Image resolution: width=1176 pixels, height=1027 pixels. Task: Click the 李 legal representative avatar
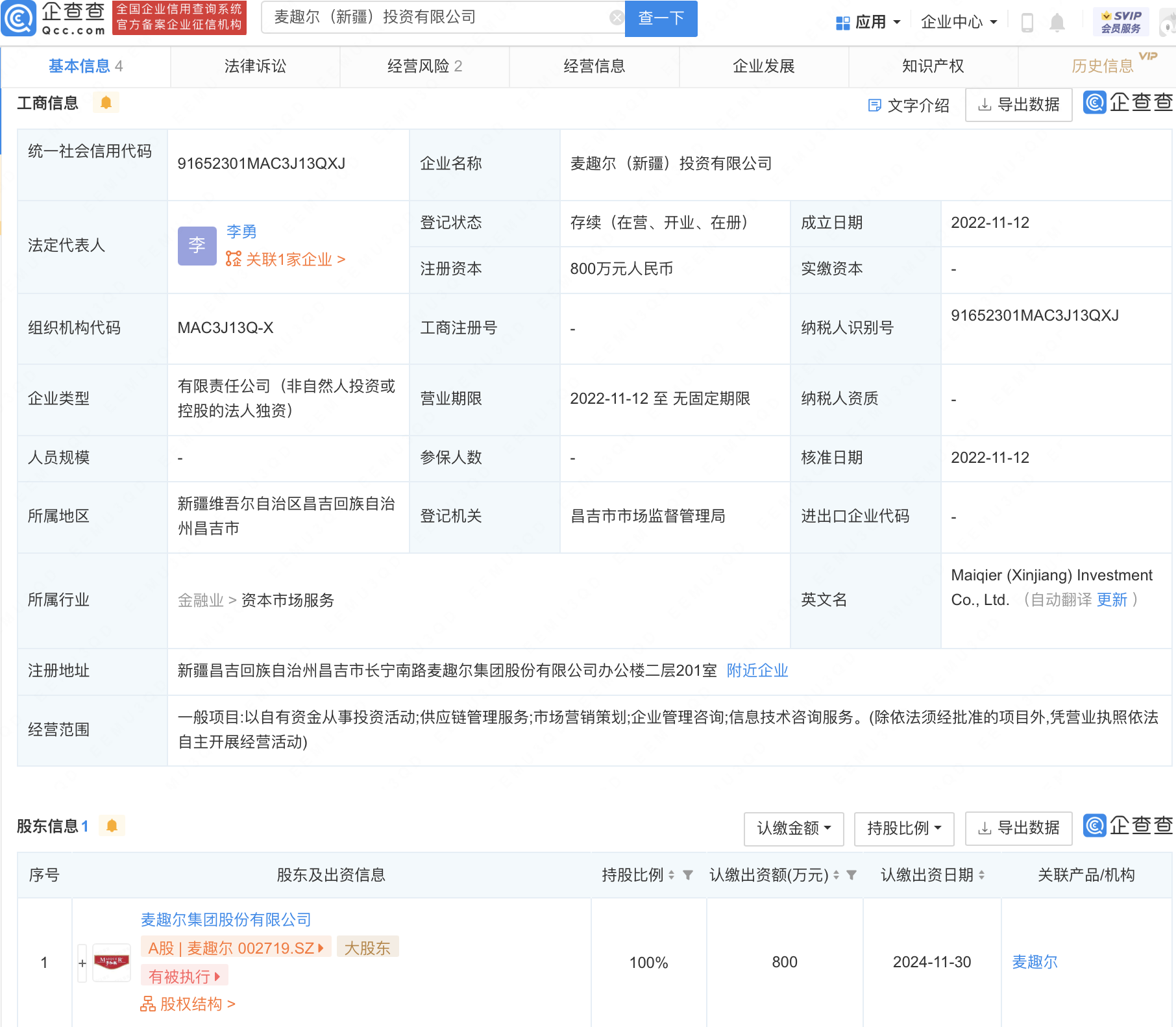[197, 245]
